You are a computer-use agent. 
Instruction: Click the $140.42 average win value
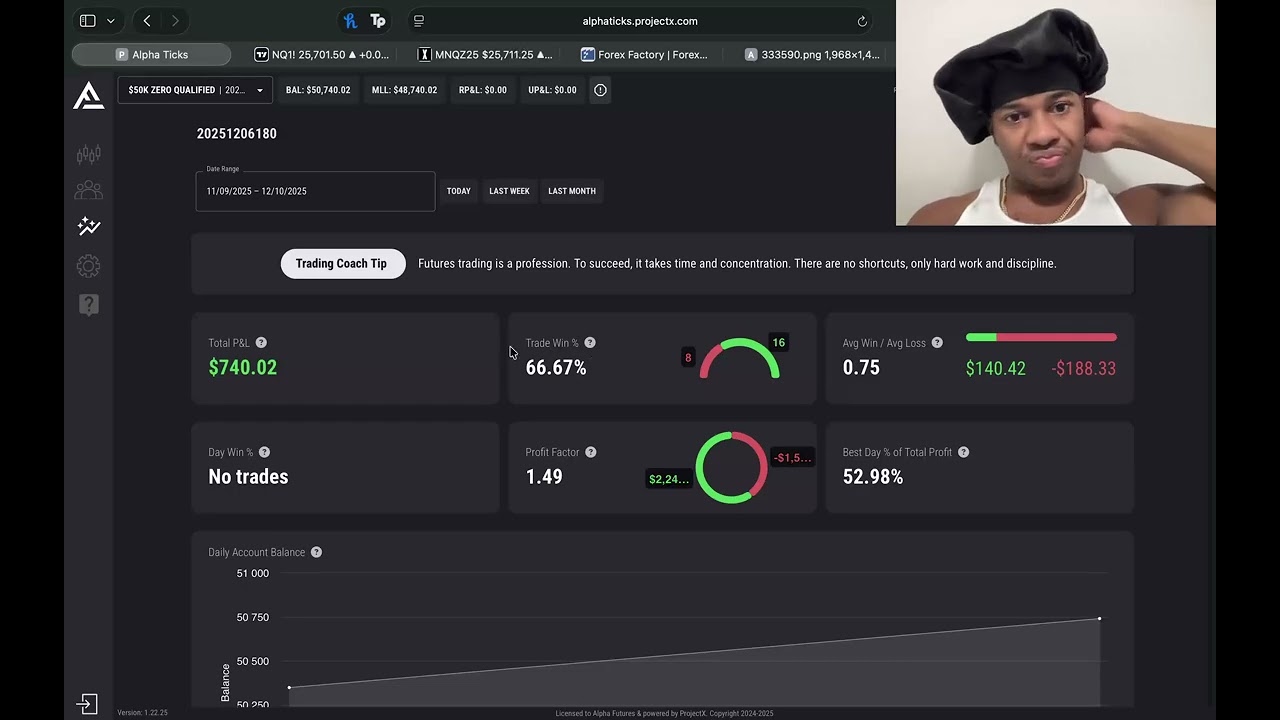(996, 368)
